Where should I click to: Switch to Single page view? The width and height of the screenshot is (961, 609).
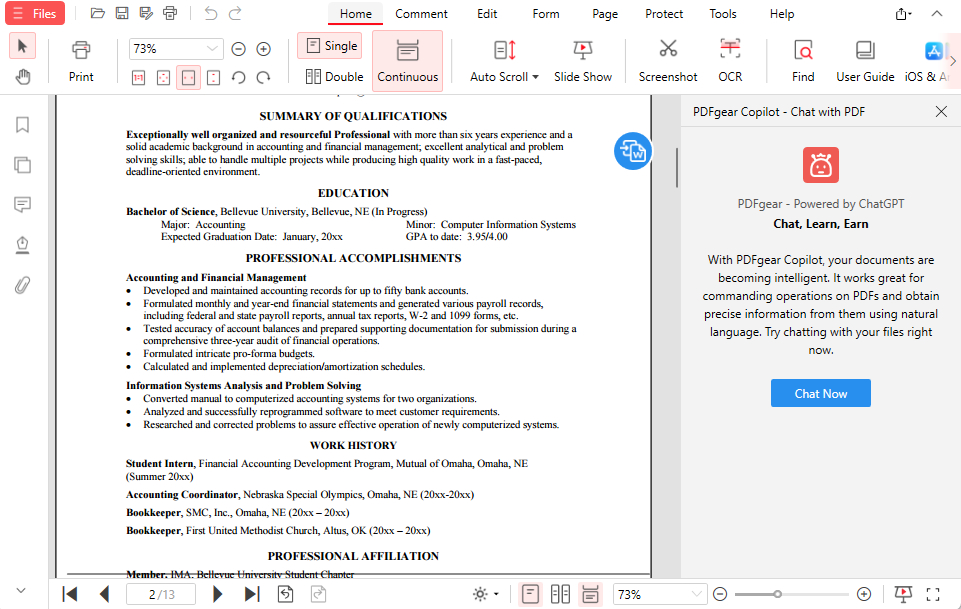point(329,45)
